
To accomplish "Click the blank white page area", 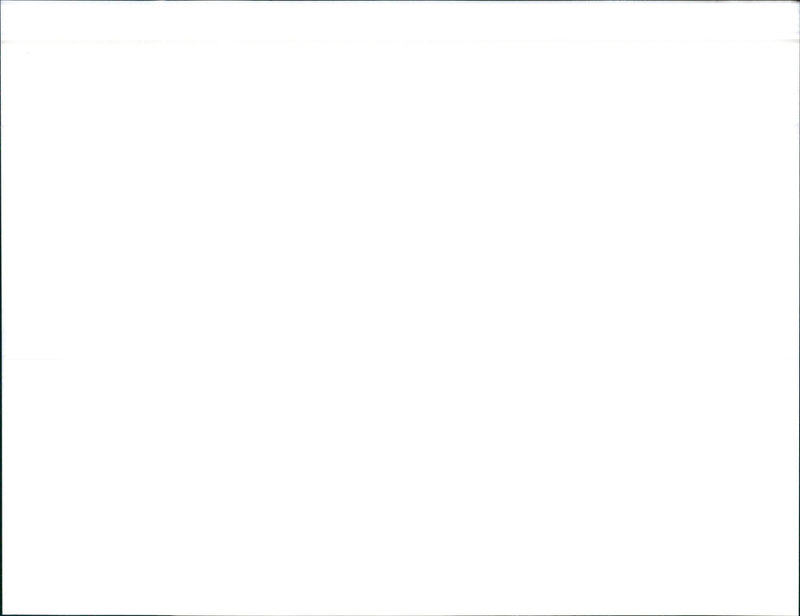I will 400,328.
